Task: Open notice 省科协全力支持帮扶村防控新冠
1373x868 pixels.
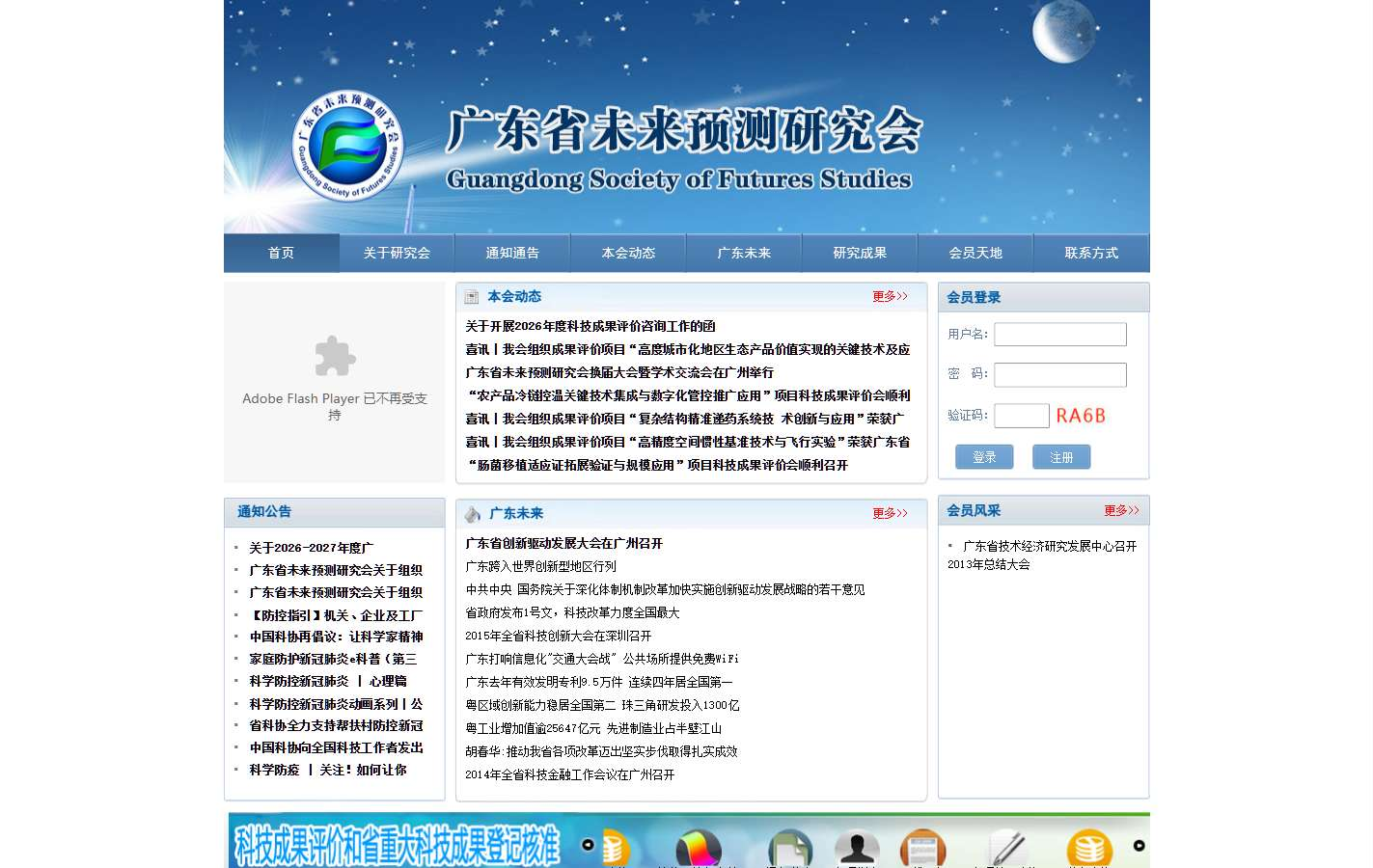Action: pyautogui.click(x=336, y=725)
